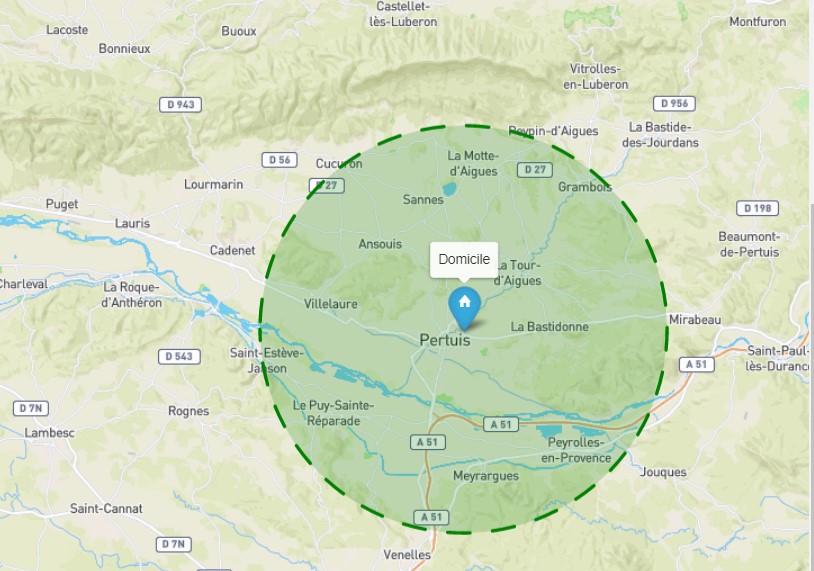Viewport: 814px width, 571px height.
Task: Click the D 27 badge near Grambois
Action: click(x=535, y=170)
